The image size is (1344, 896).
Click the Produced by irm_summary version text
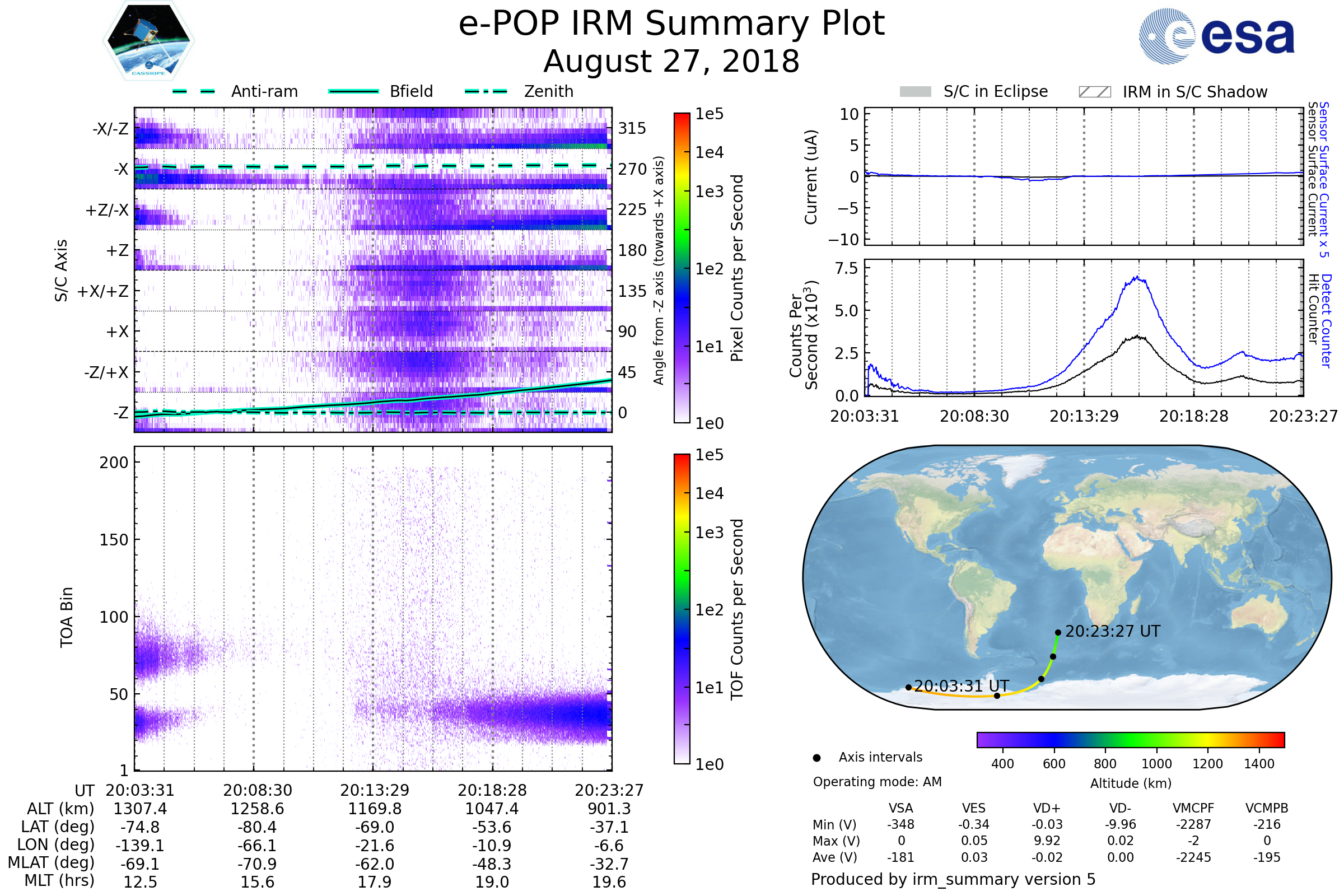click(x=953, y=879)
